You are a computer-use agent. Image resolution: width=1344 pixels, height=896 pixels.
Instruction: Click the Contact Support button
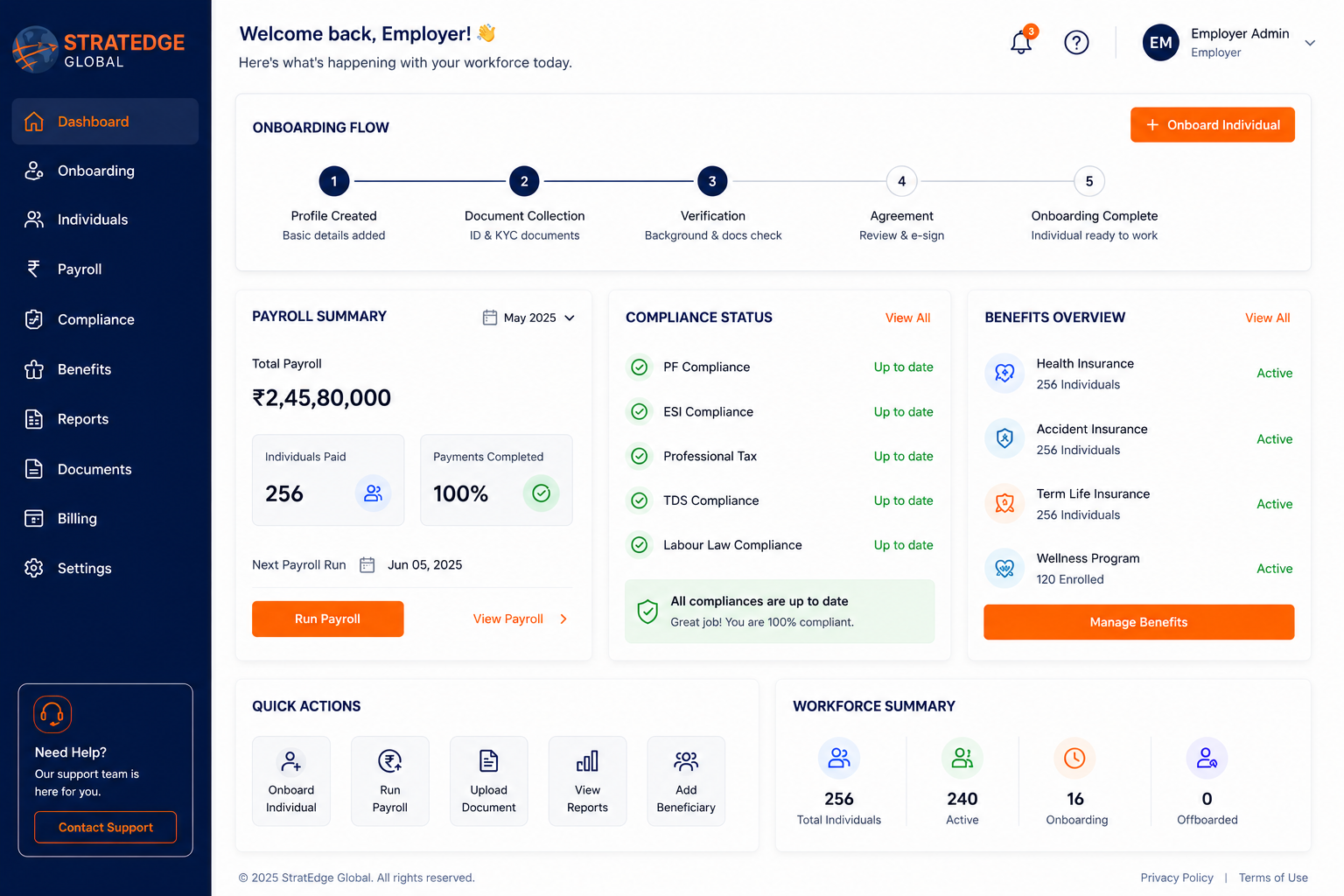pyautogui.click(x=105, y=827)
